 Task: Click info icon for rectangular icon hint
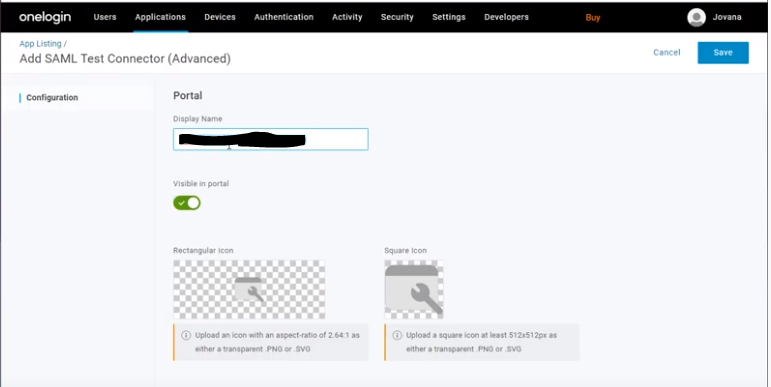[186, 335]
